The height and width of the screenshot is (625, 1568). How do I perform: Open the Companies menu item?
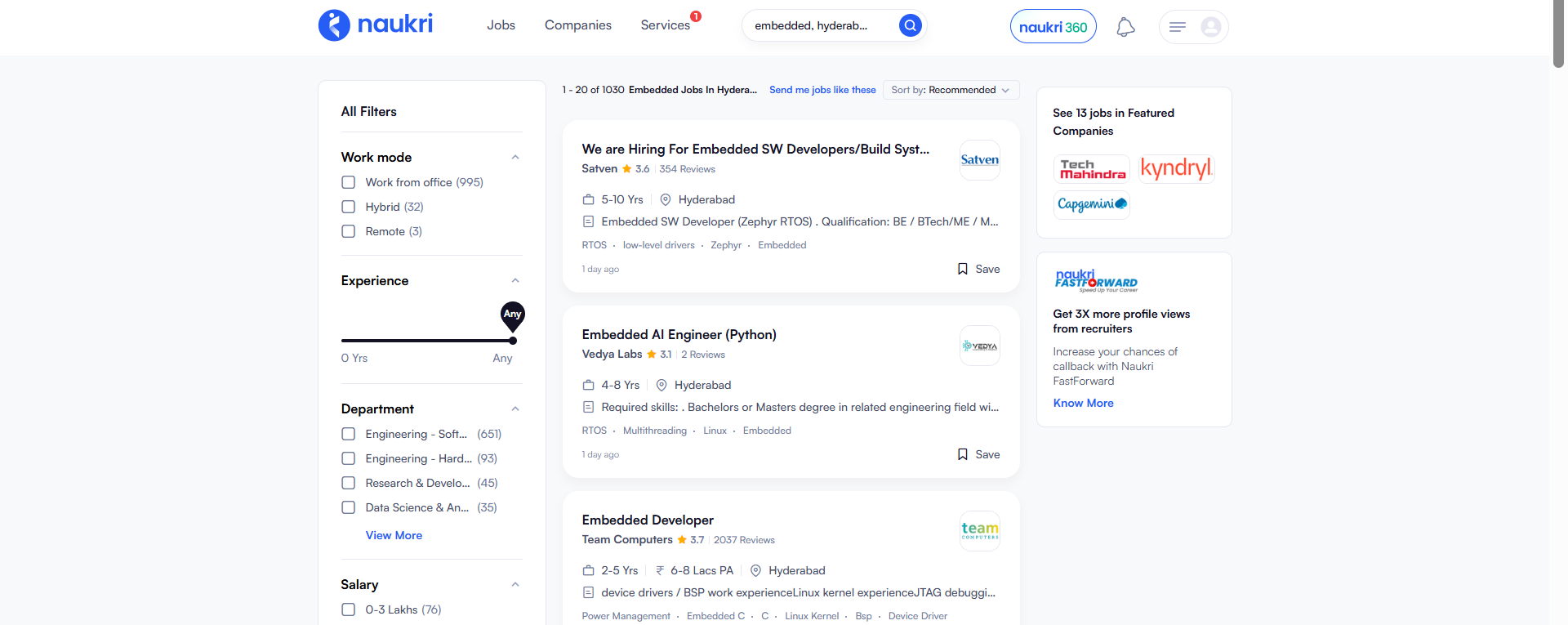tap(577, 25)
